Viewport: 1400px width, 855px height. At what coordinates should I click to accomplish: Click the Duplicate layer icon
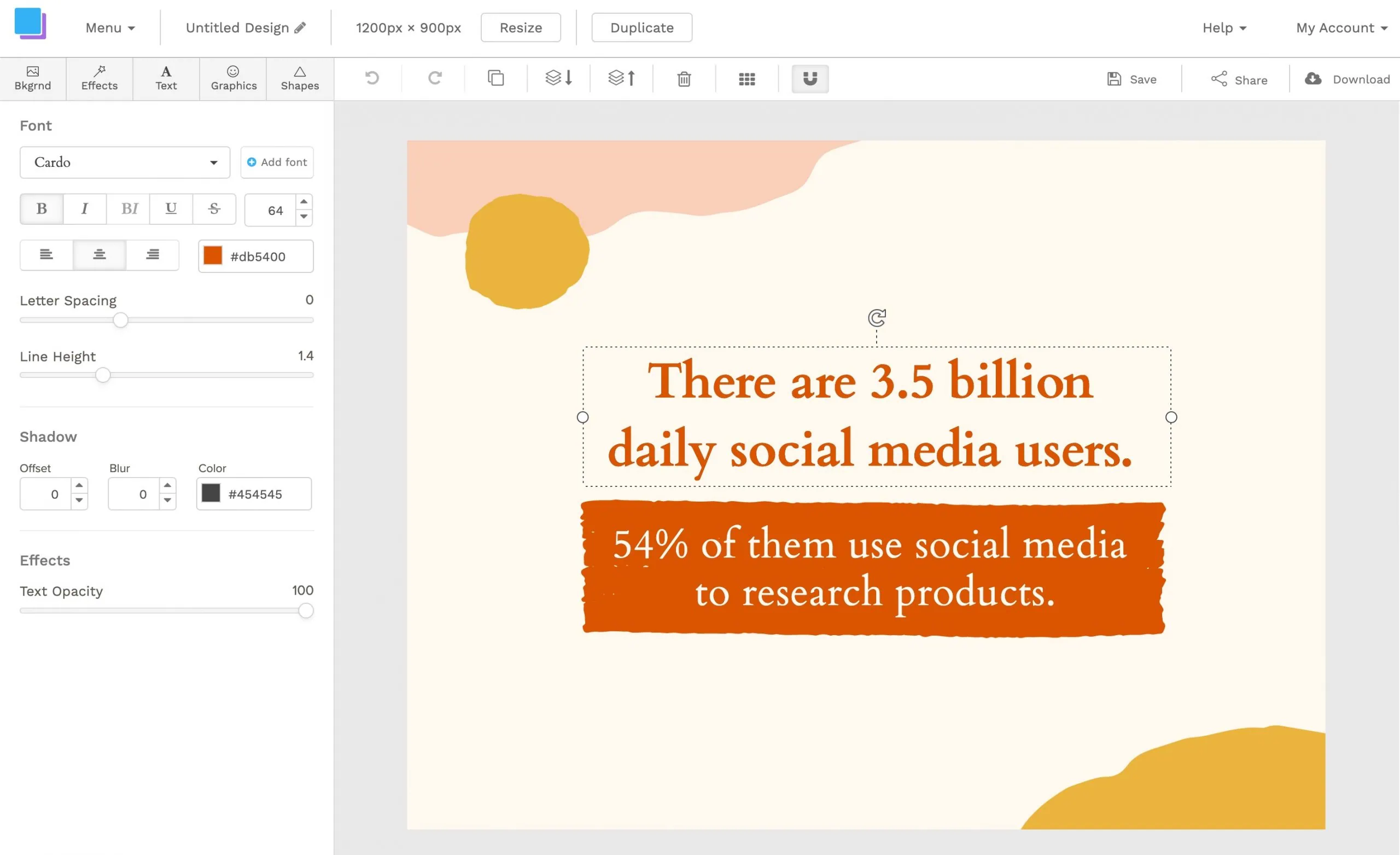point(496,78)
